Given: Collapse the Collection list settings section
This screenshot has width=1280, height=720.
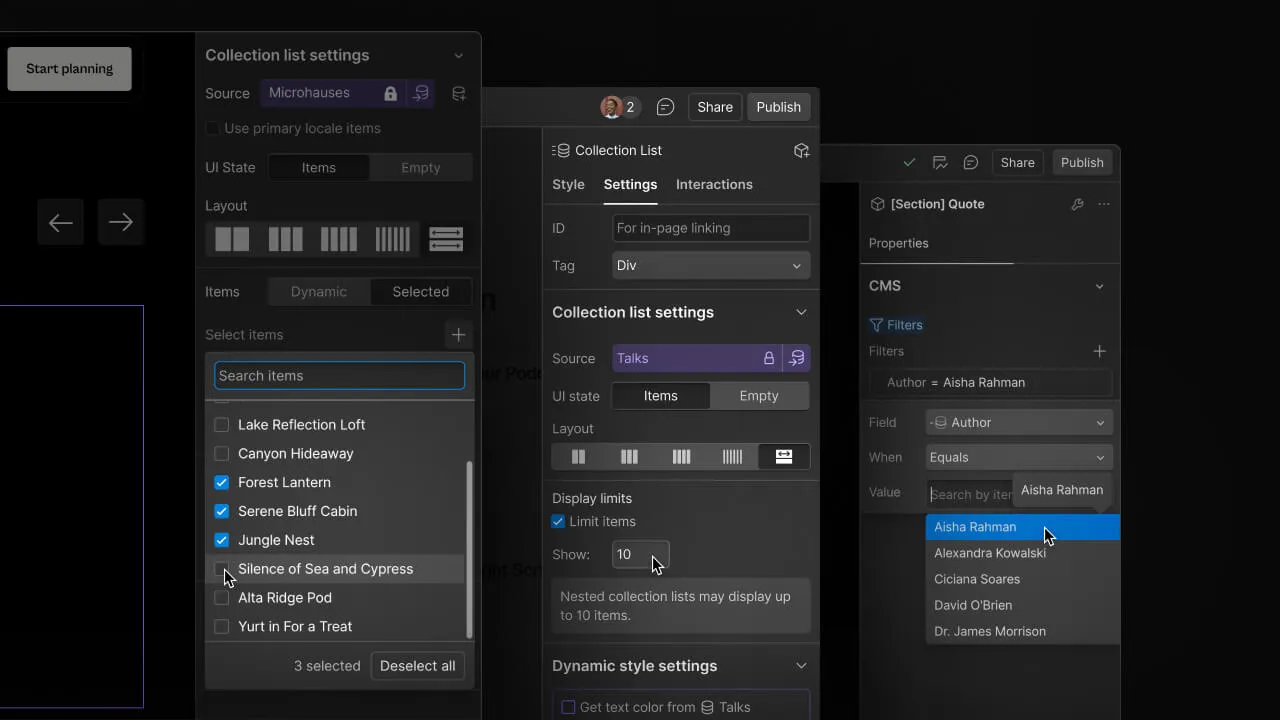Looking at the screenshot, I should click(x=801, y=312).
